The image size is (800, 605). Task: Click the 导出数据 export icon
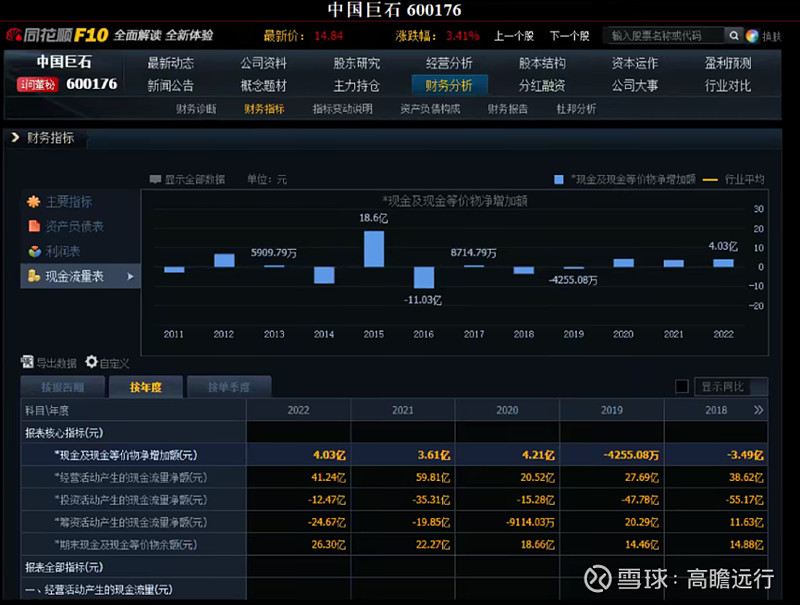point(27,362)
